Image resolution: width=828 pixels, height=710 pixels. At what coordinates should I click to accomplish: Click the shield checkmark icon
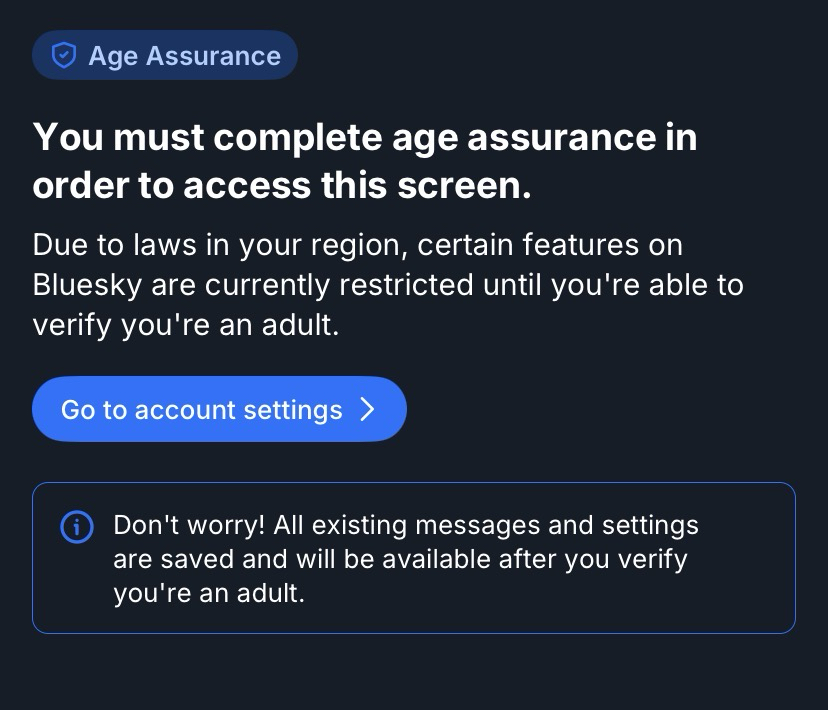coord(64,56)
